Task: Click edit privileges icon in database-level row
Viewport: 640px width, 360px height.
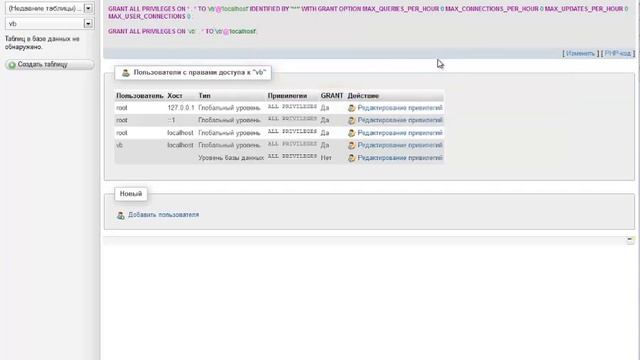Action: pyautogui.click(x=351, y=158)
